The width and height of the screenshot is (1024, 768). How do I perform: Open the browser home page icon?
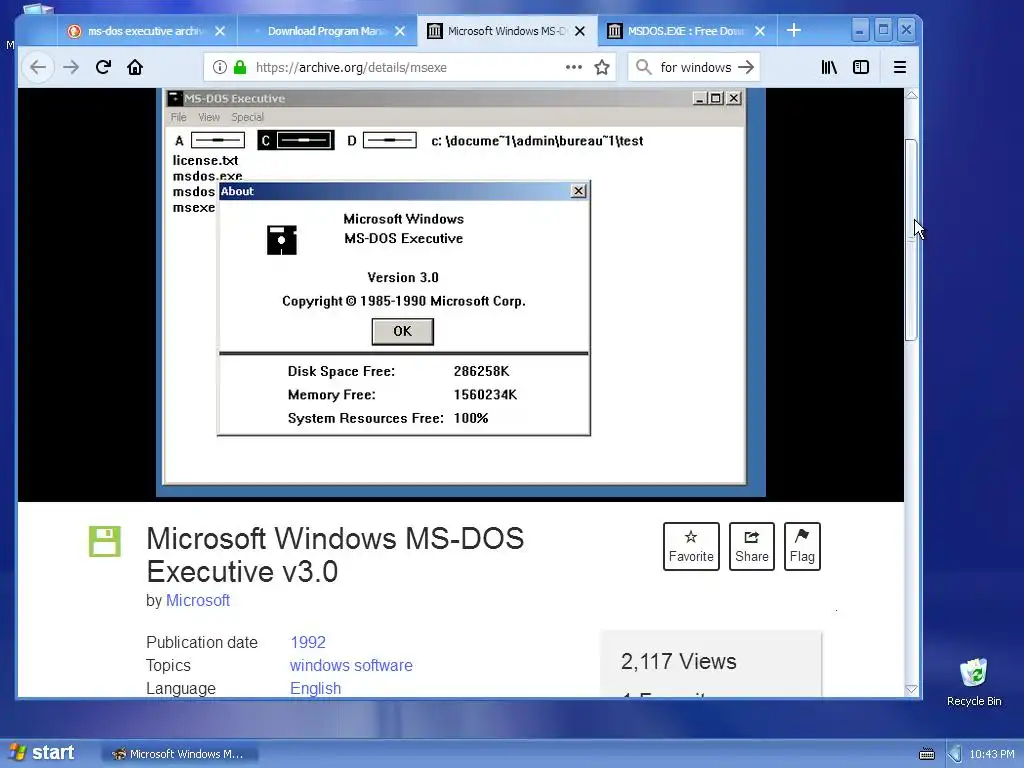tap(135, 67)
